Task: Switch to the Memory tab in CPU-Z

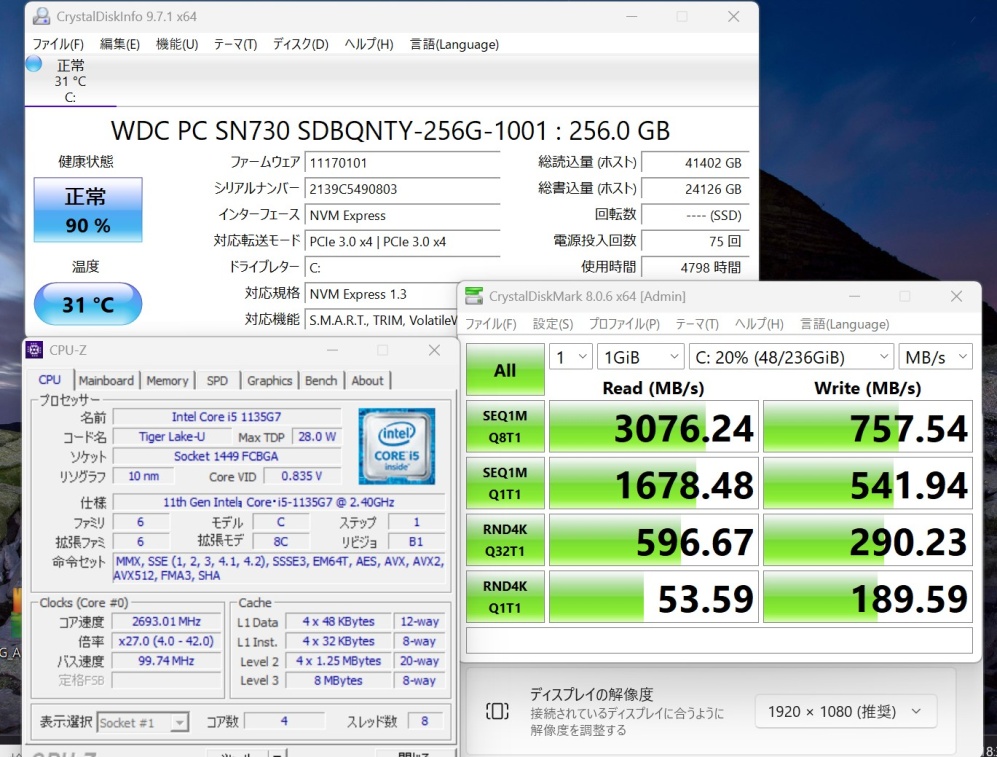Action: (167, 381)
